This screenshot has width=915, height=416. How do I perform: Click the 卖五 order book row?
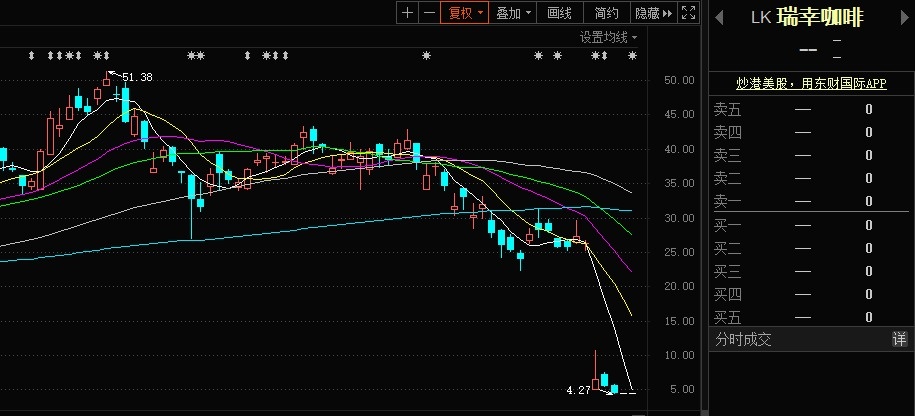click(811, 109)
